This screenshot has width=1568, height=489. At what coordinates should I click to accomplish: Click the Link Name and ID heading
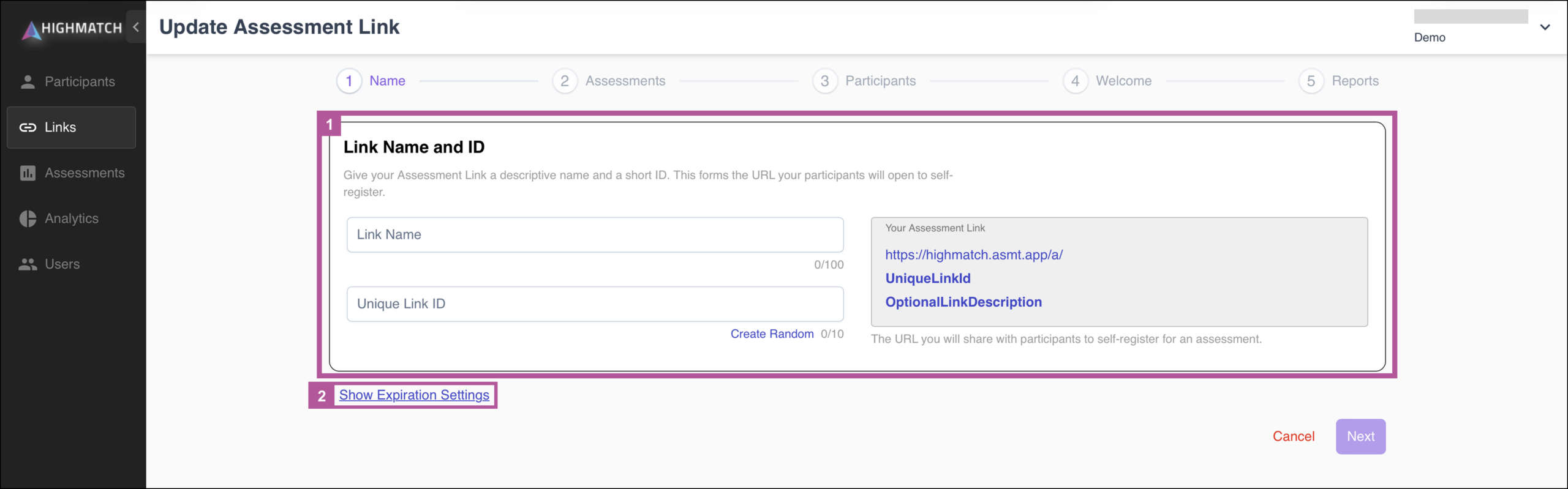414,147
